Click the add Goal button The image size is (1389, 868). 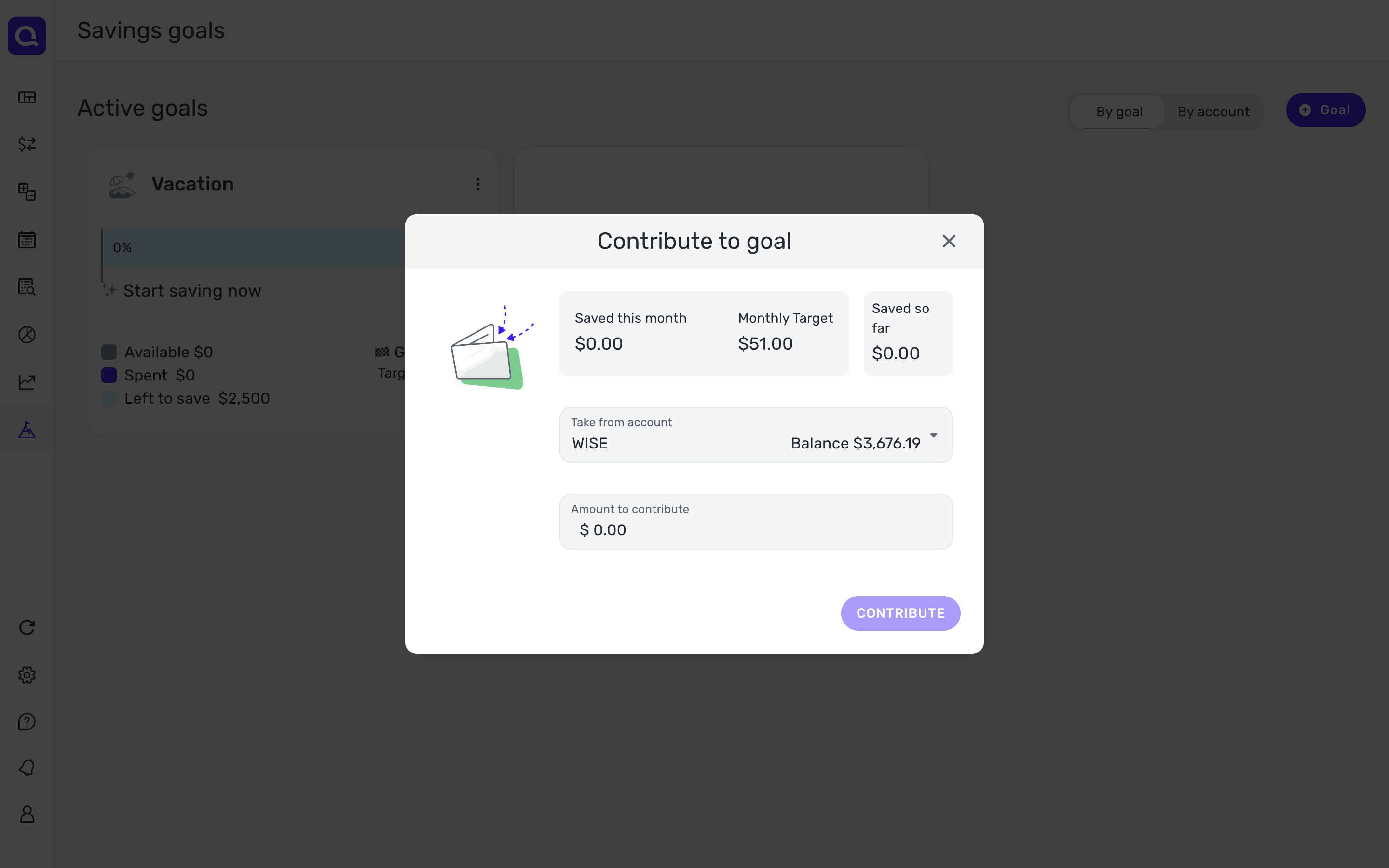pyautogui.click(x=1325, y=110)
